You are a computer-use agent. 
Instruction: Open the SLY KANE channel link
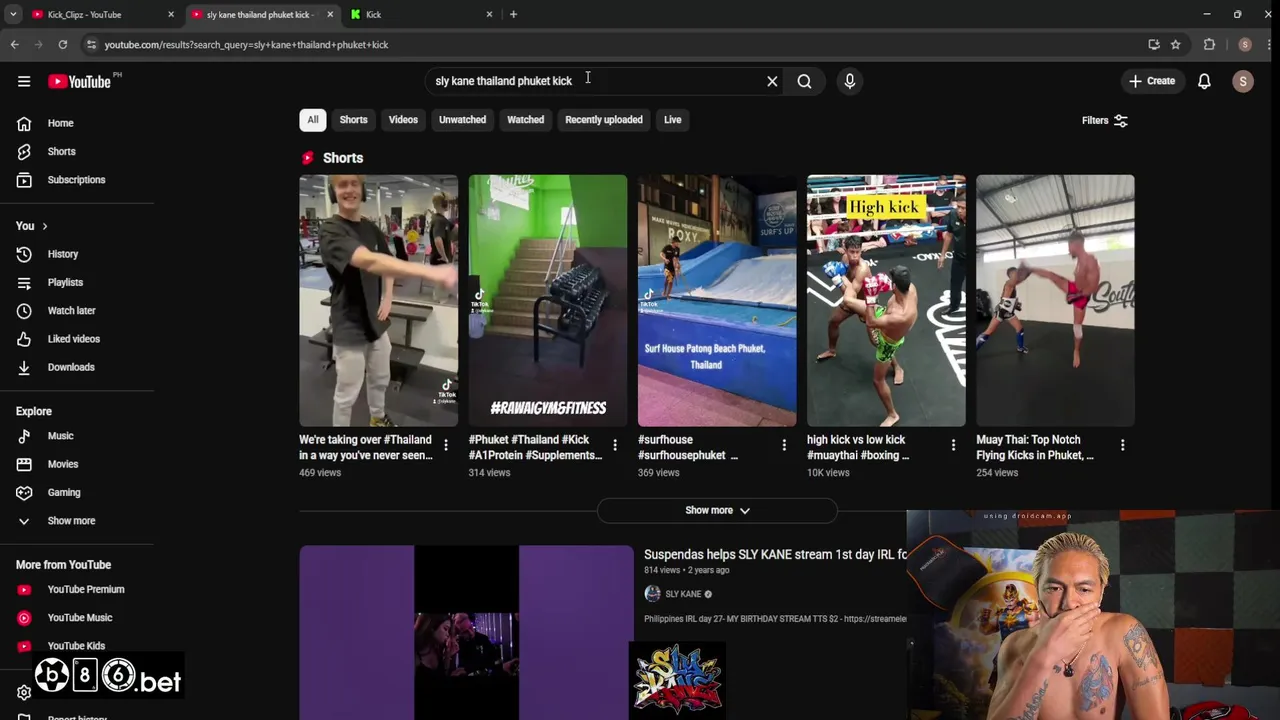point(683,594)
